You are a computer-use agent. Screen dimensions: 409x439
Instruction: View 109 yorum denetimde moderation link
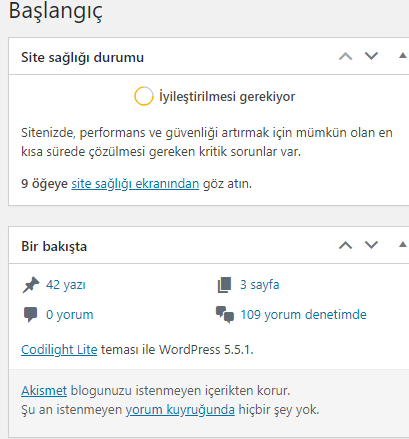coord(303,315)
